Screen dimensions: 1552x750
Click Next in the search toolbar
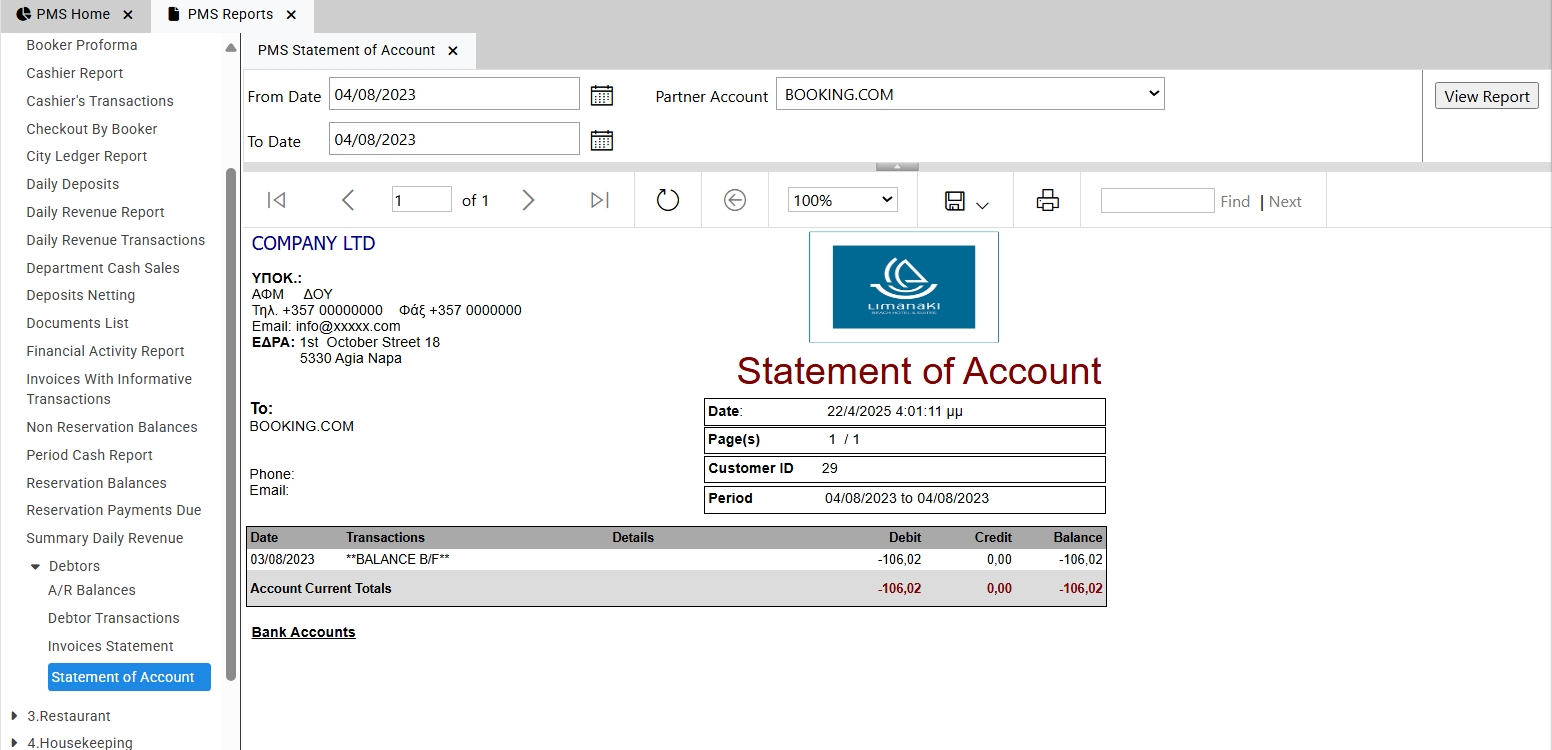[1285, 201]
